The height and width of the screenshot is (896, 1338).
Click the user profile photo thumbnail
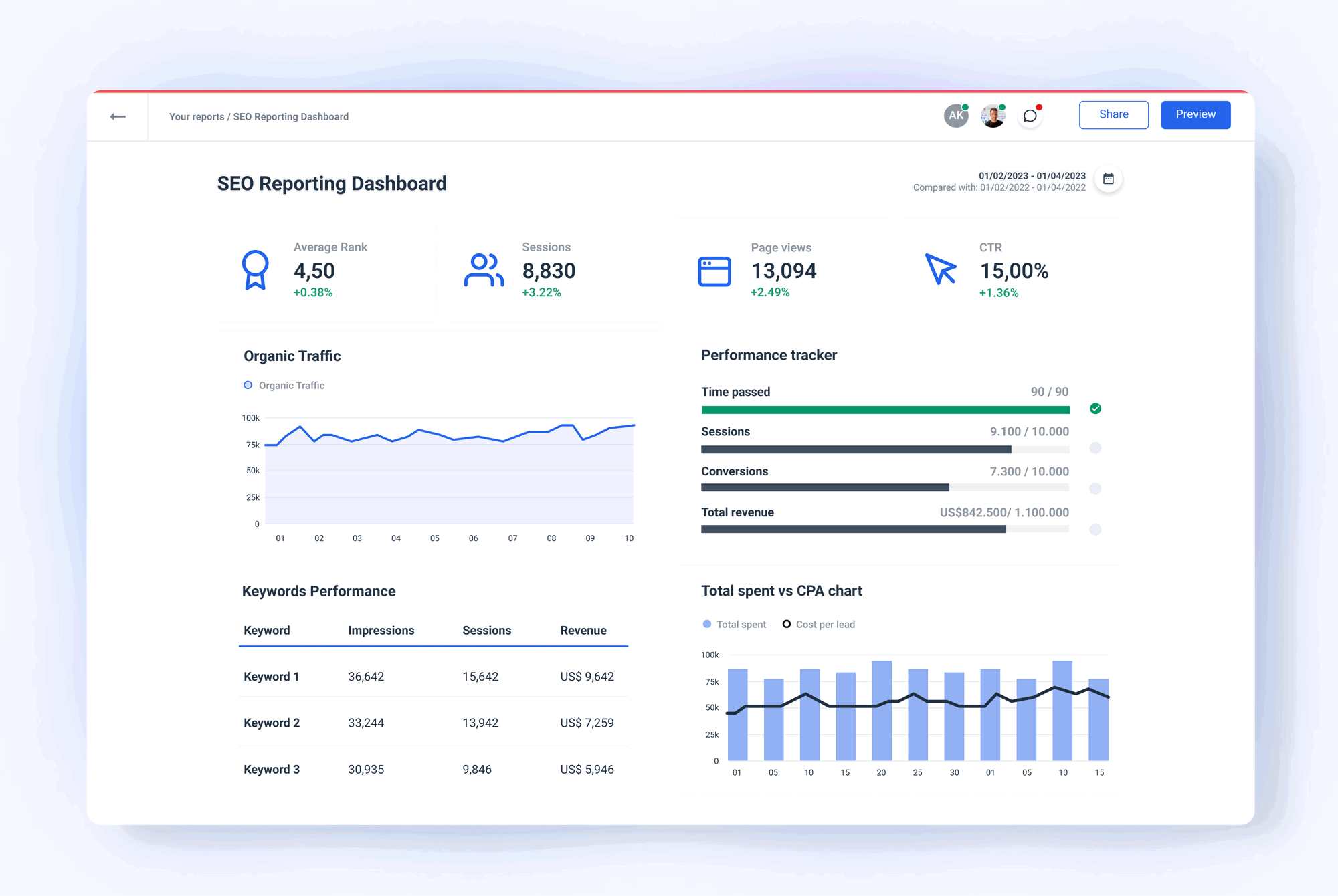[992, 115]
